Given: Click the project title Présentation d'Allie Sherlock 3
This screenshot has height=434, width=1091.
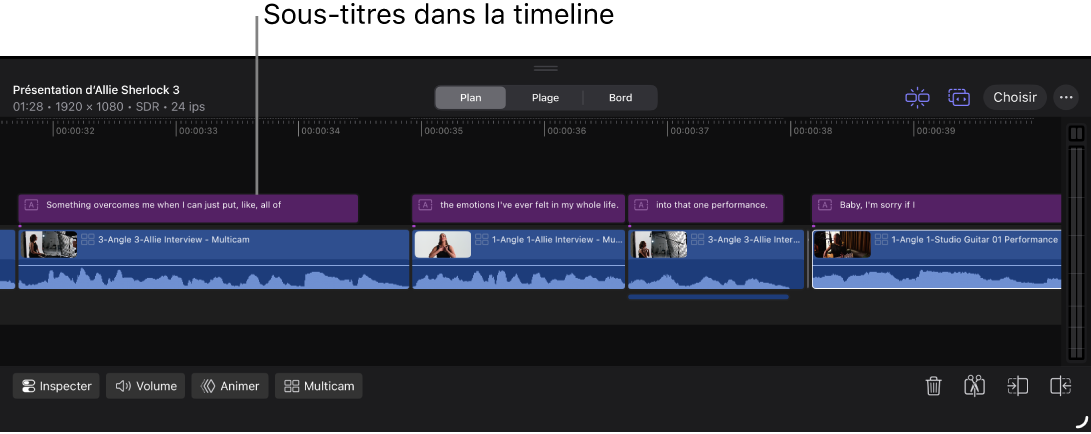Looking at the screenshot, I should pyautogui.click(x=96, y=90).
